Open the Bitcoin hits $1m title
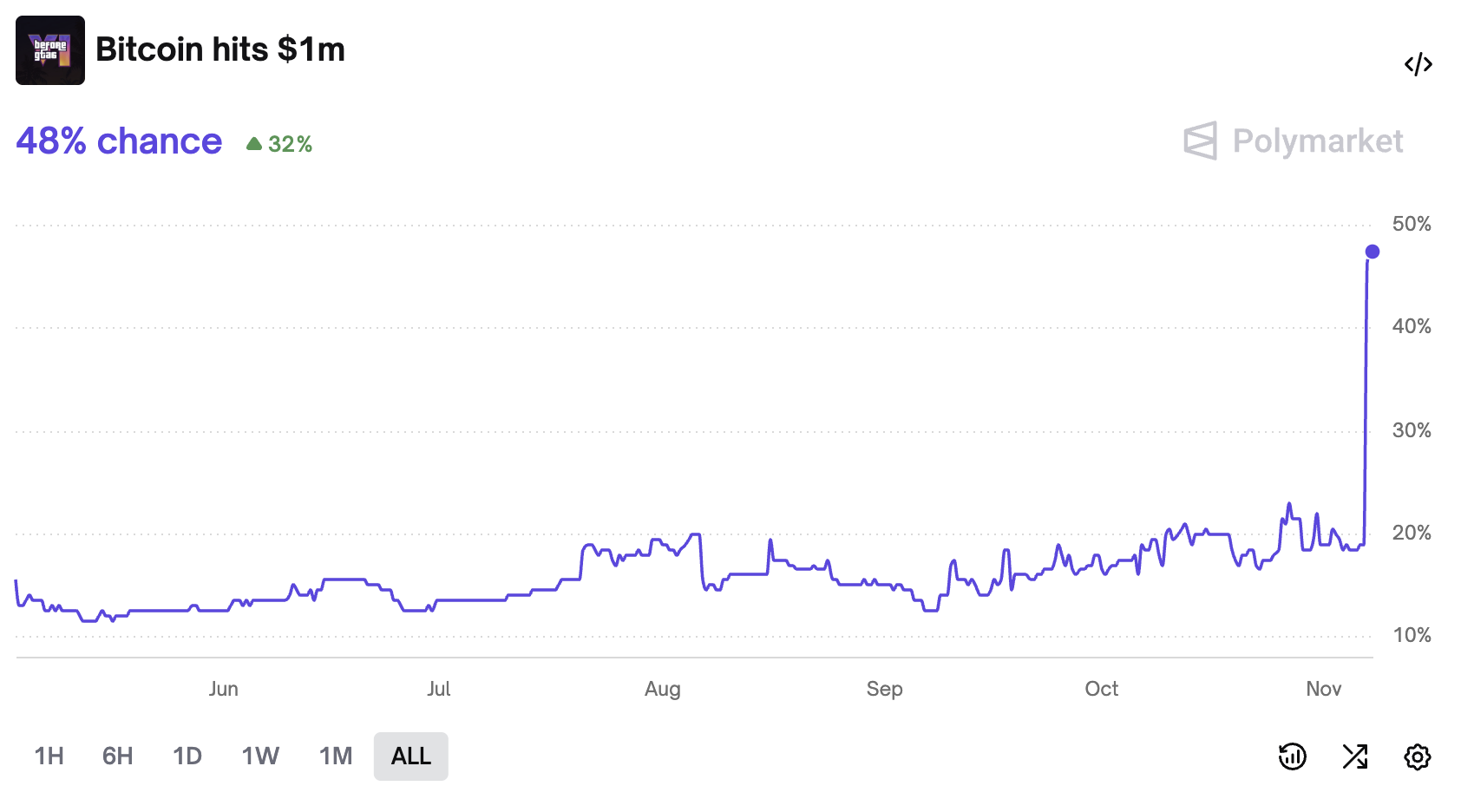The image size is (1461, 812). (220, 50)
